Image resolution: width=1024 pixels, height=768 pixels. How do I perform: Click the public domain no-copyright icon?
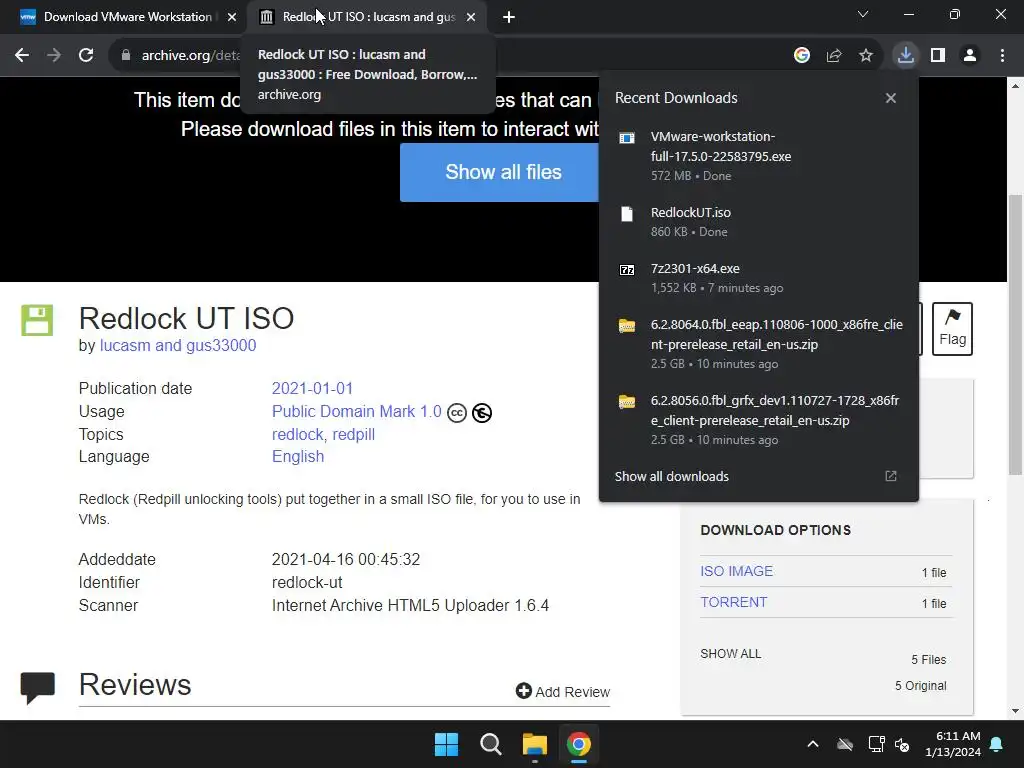click(x=482, y=413)
